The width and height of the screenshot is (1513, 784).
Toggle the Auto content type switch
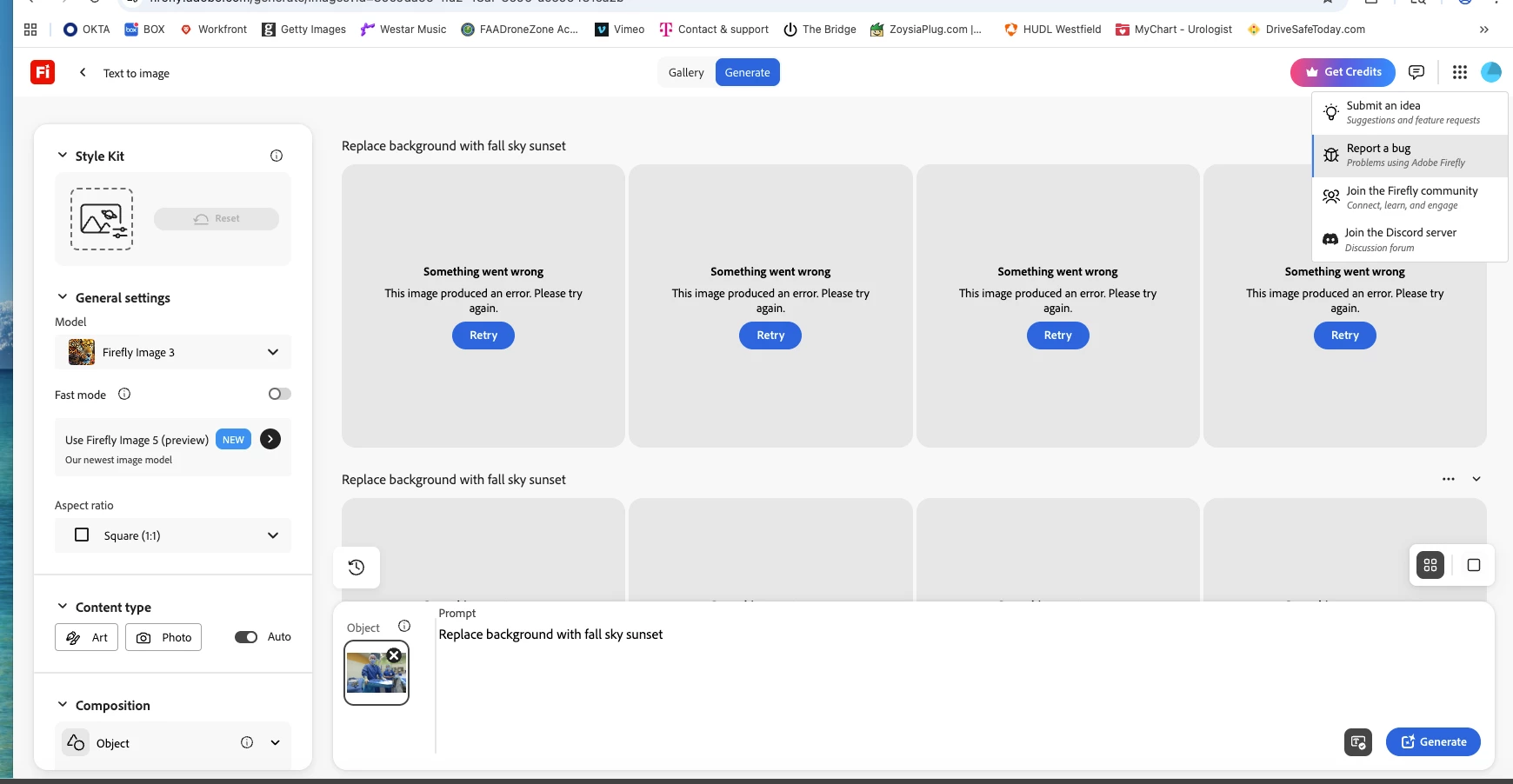pos(246,637)
